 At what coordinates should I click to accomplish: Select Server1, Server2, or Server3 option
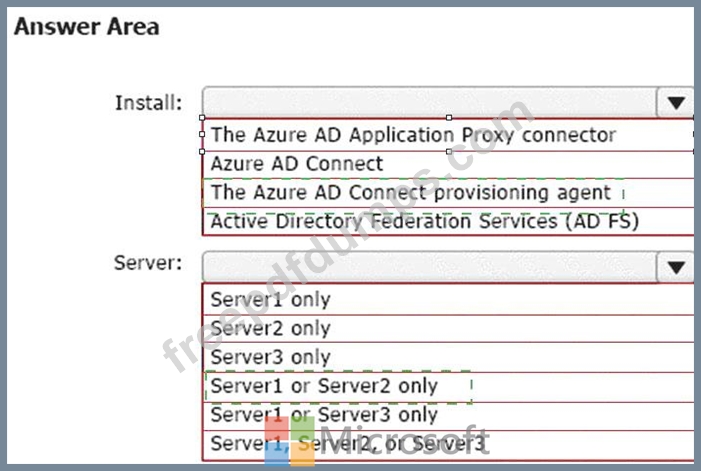coord(349,443)
